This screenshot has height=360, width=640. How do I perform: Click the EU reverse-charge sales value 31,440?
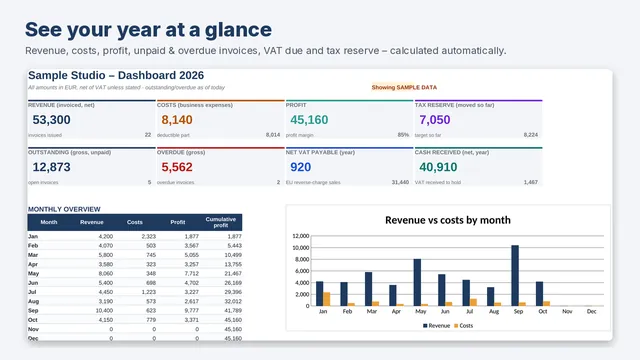point(400,182)
